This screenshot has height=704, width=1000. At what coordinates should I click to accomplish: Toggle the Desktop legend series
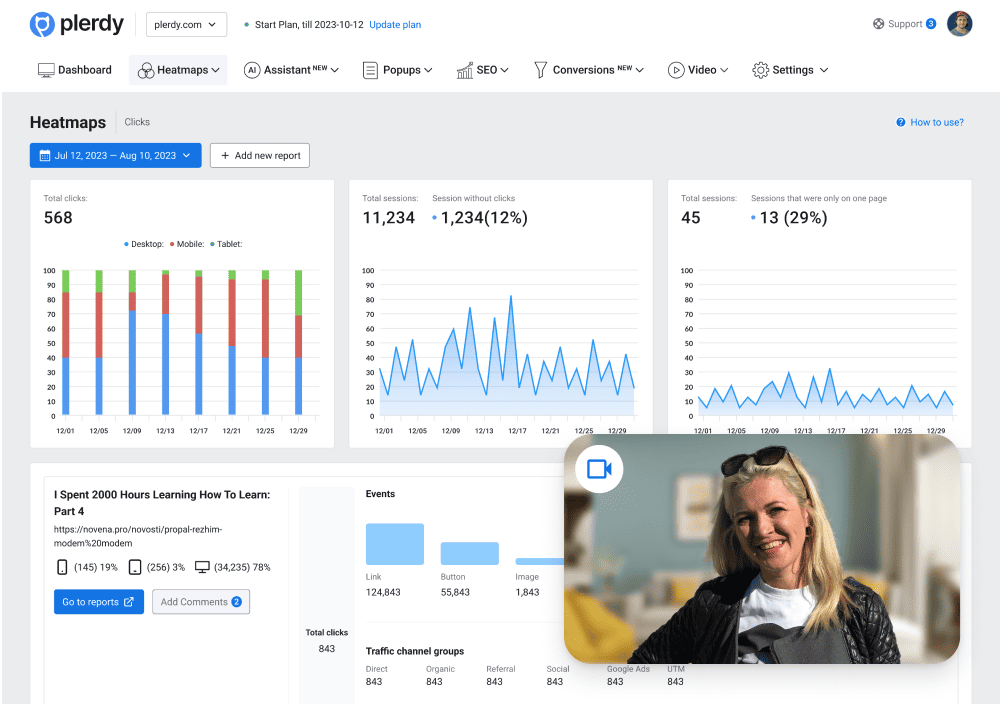tap(143, 244)
